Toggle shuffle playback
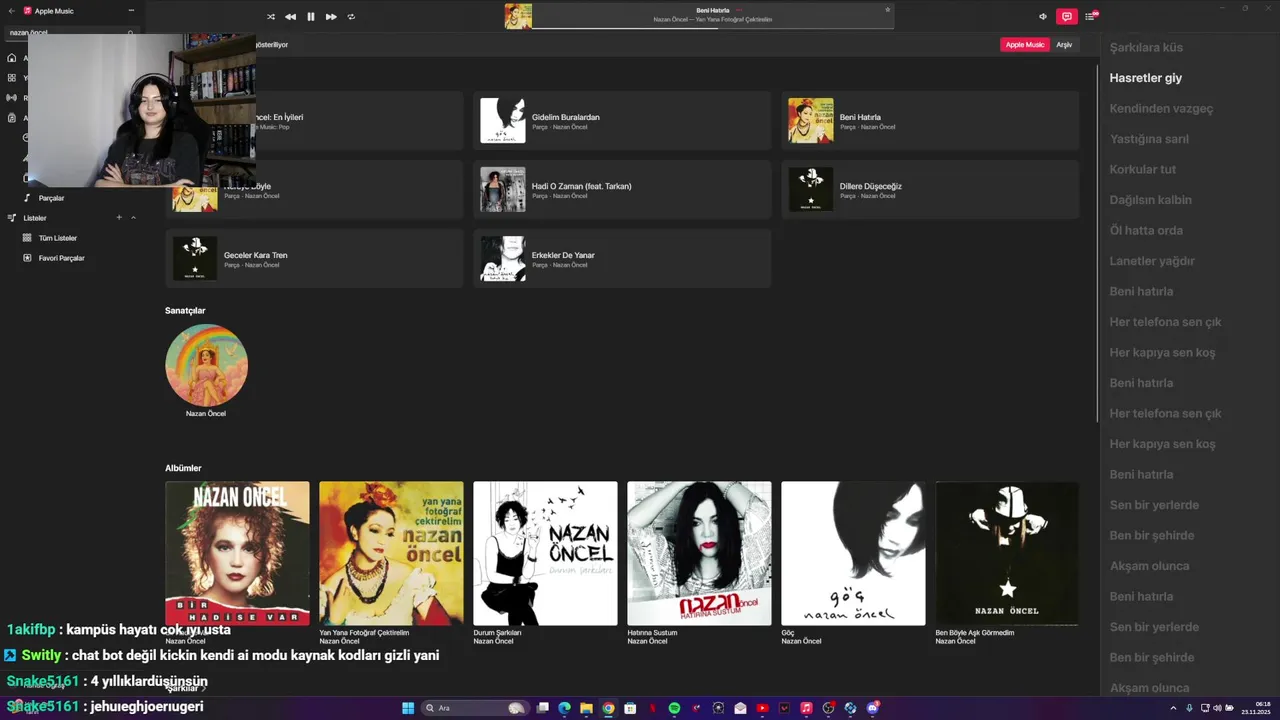The width and height of the screenshot is (1280, 720). click(x=271, y=17)
